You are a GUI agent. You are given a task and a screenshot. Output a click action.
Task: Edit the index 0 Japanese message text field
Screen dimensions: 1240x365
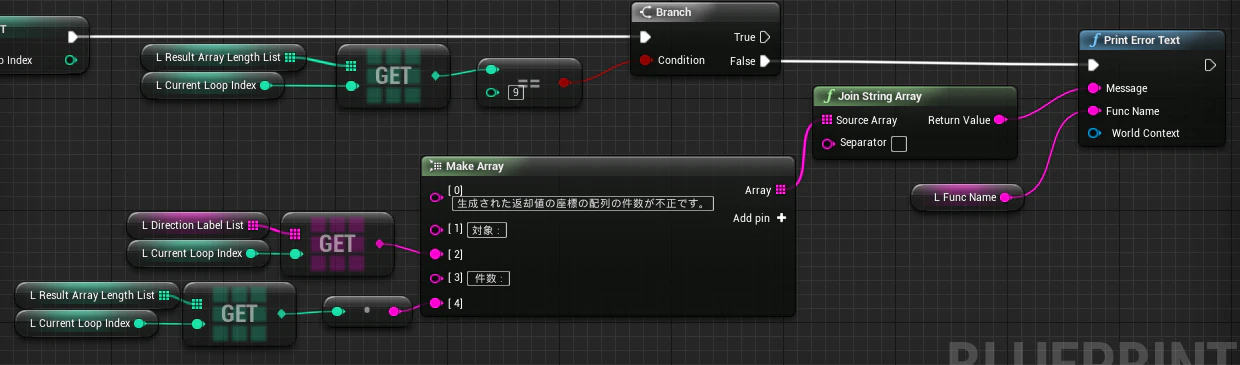[582, 203]
